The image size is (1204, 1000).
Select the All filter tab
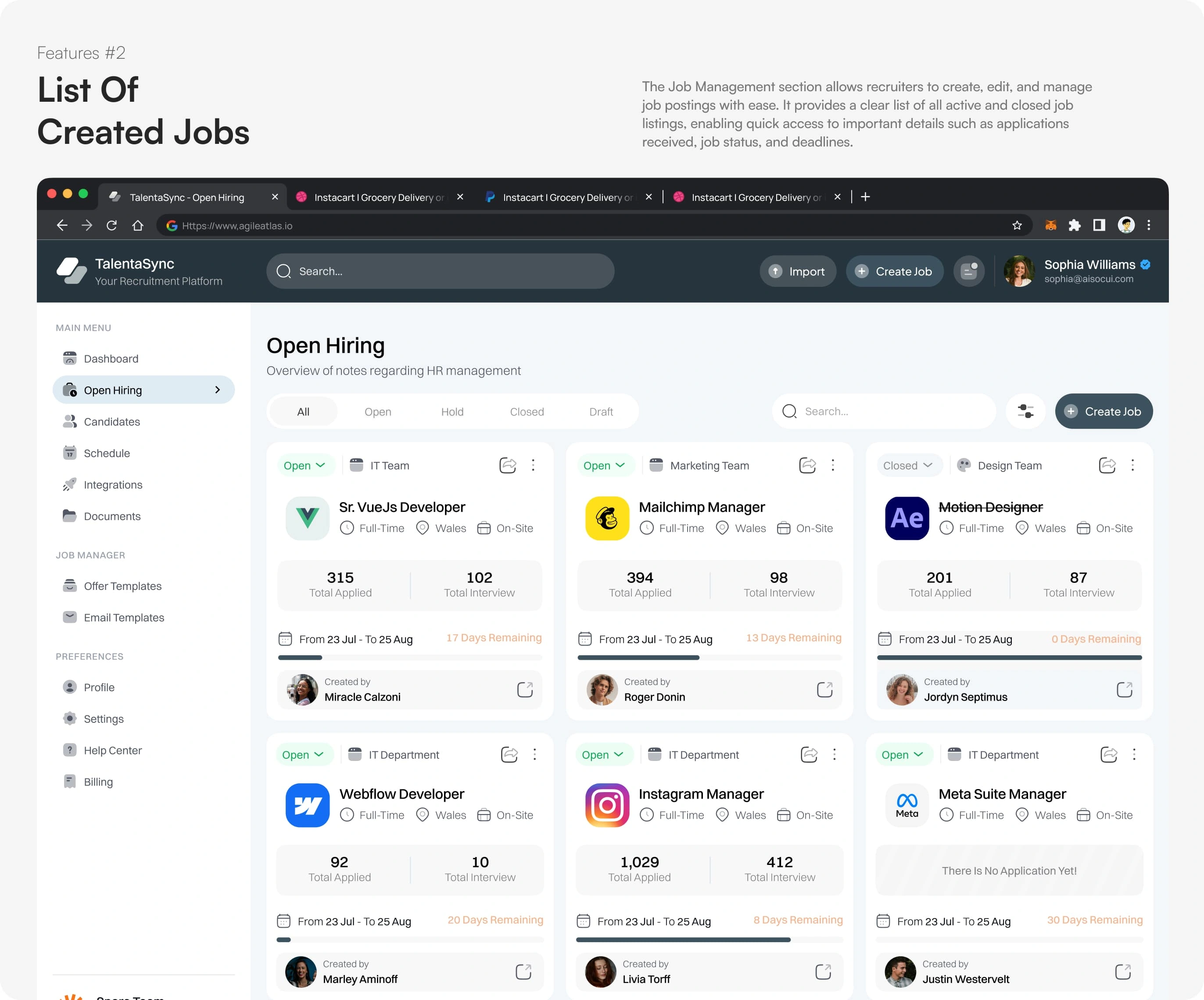click(x=303, y=411)
